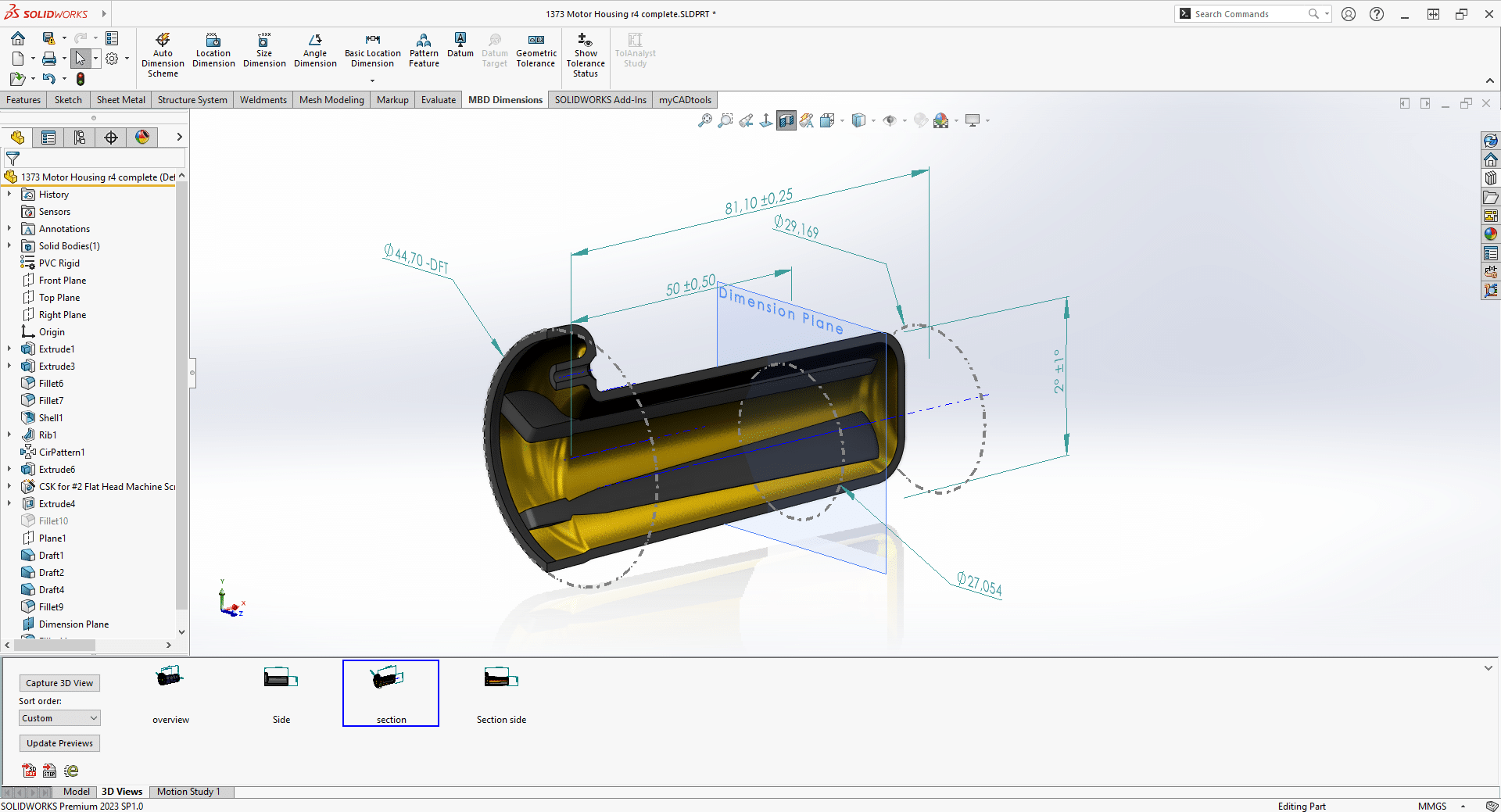Click the Zoom to Fit icon
This screenshot has height=812, width=1501.
[705, 120]
